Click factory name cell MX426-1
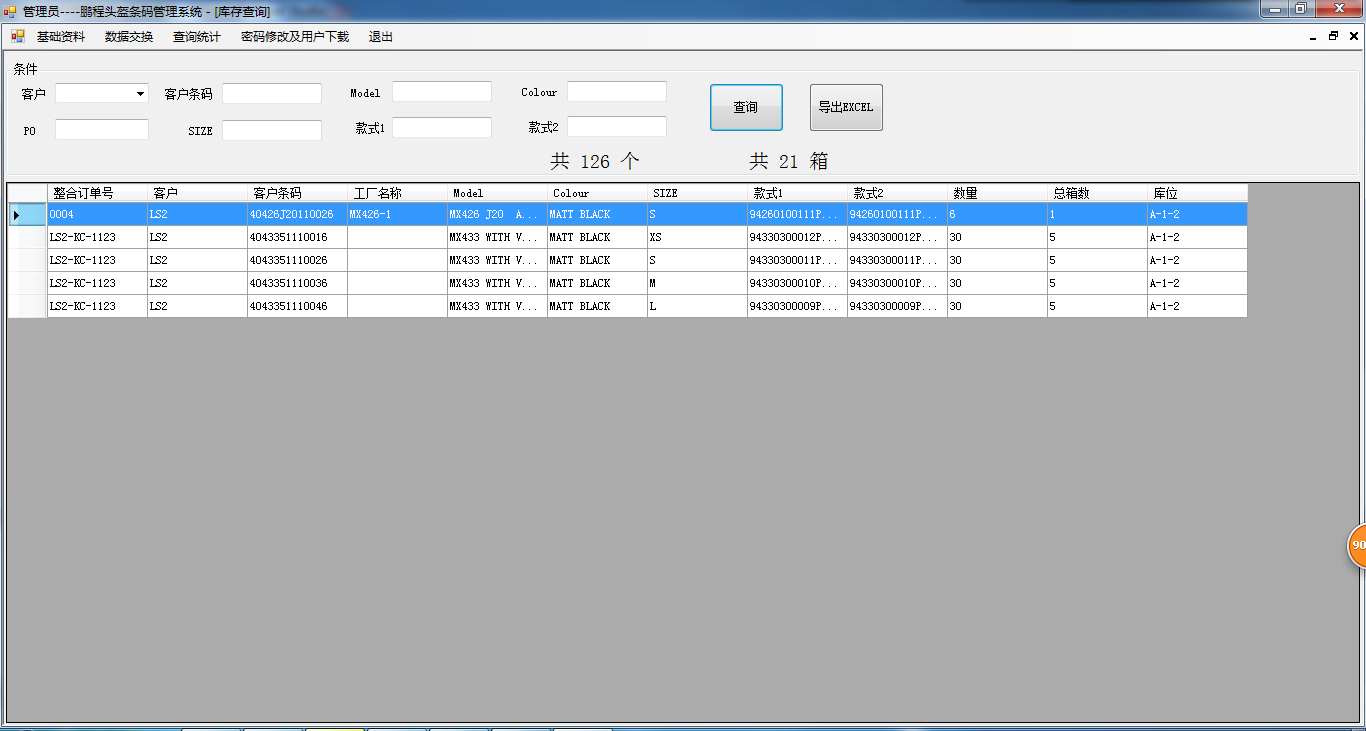This screenshot has height=731, width=1366. pyautogui.click(x=397, y=214)
